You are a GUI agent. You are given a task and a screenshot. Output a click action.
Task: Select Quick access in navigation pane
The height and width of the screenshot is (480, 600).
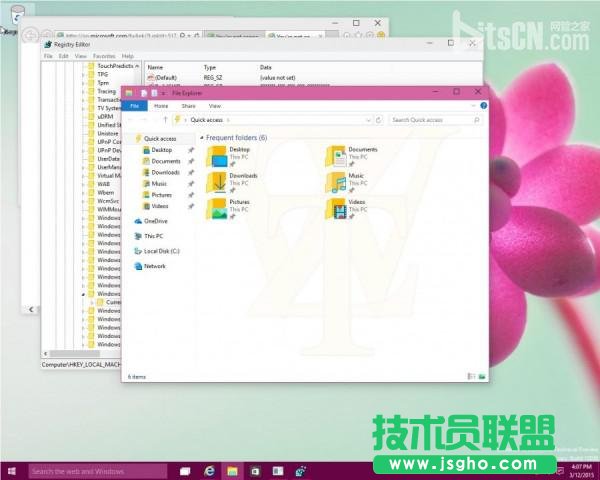pyautogui.click(x=160, y=139)
